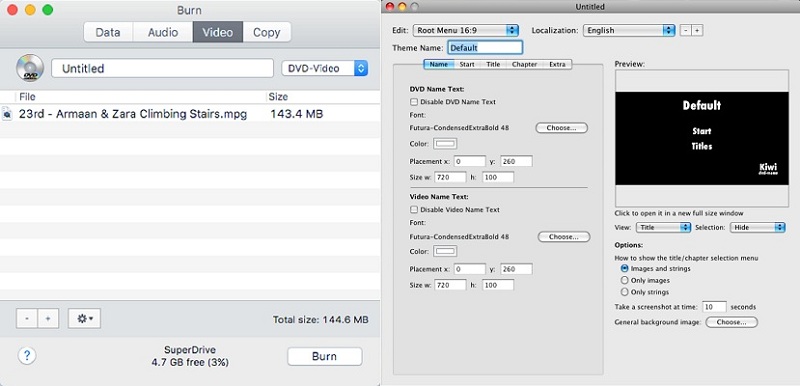
Task: Switch to the Audio tab
Action: 163,32
